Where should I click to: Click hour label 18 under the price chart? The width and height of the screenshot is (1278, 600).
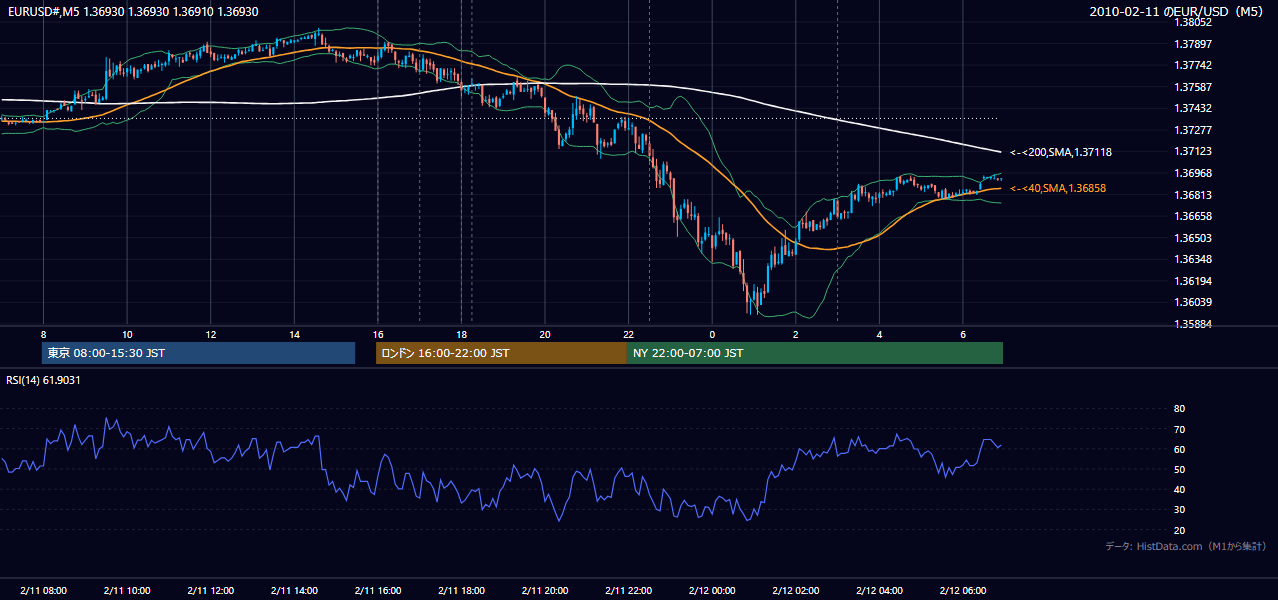(461, 334)
